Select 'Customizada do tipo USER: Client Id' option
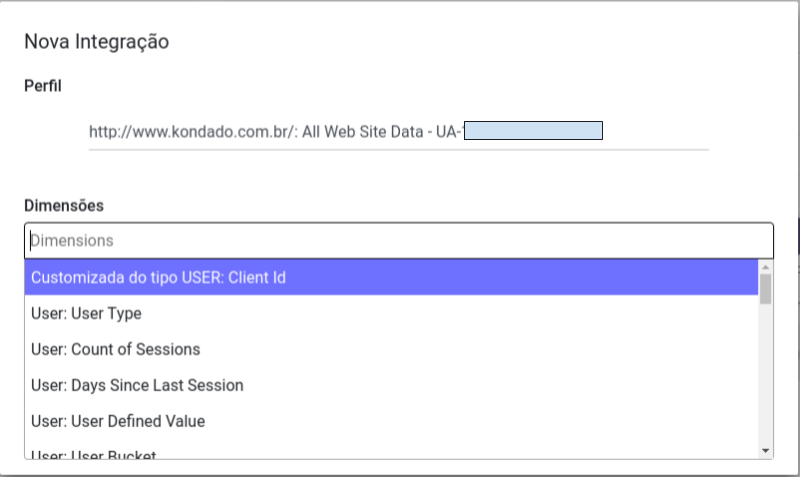Viewport: 800px width, 481px height. [x=390, y=277]
